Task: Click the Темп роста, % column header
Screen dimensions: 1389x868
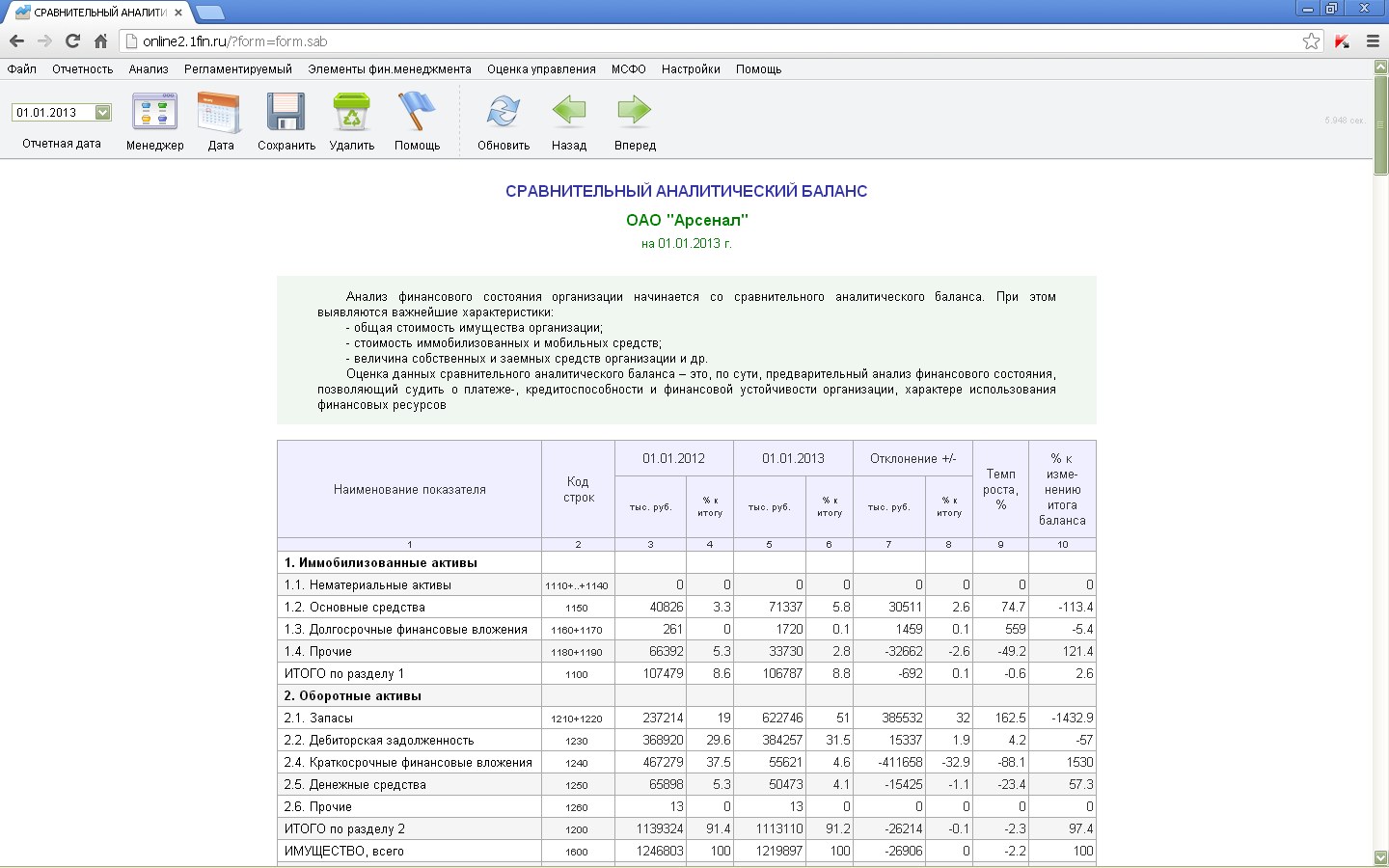Action: pyautogui.click(x=1001, y=490)
